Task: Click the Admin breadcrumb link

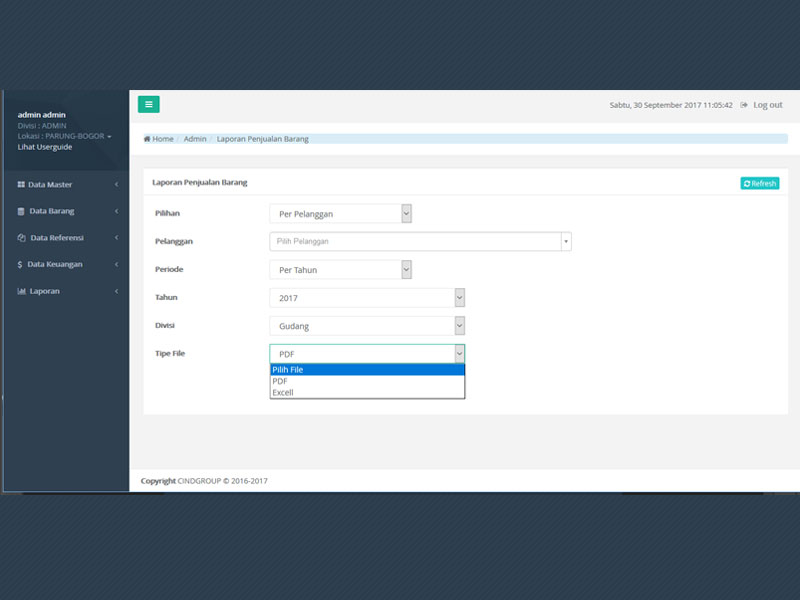Action: [x=195, y=139]
